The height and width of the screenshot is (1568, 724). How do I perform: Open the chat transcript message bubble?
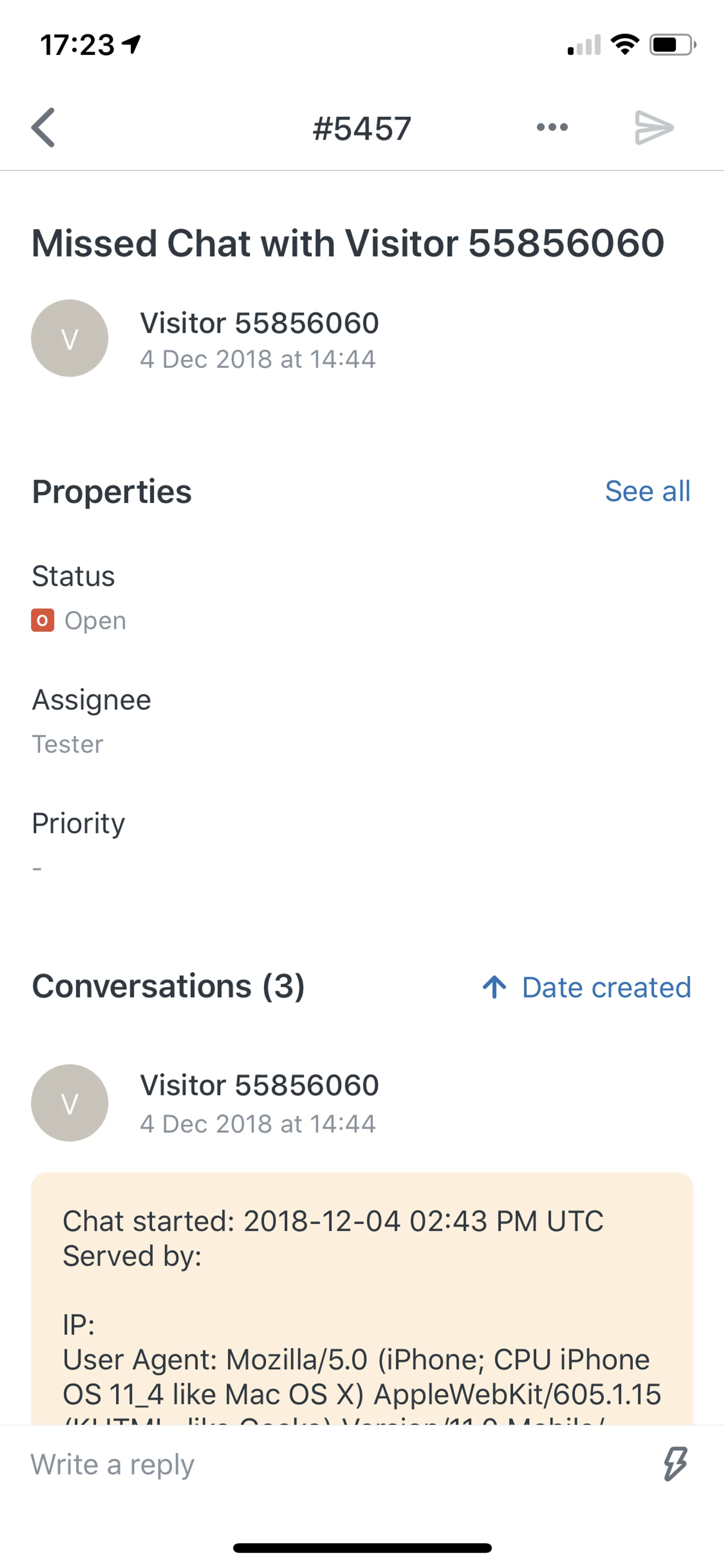click(x=362, y=1296)
